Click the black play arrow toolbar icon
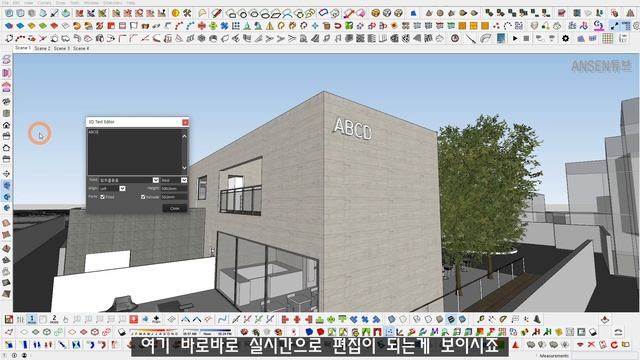The image size is (640, 360). click(515, 38)
